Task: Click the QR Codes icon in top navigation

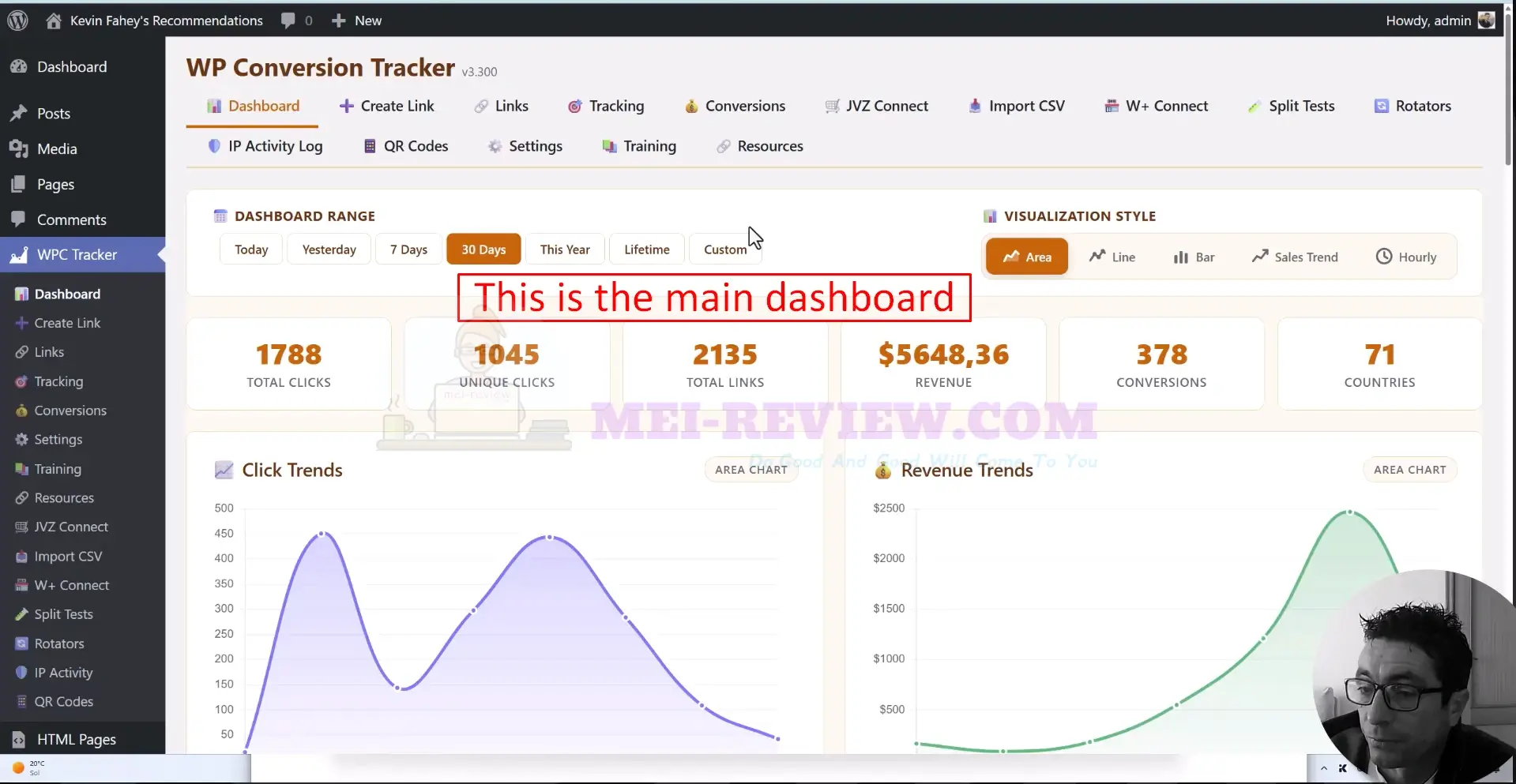Action: point(370,146)
